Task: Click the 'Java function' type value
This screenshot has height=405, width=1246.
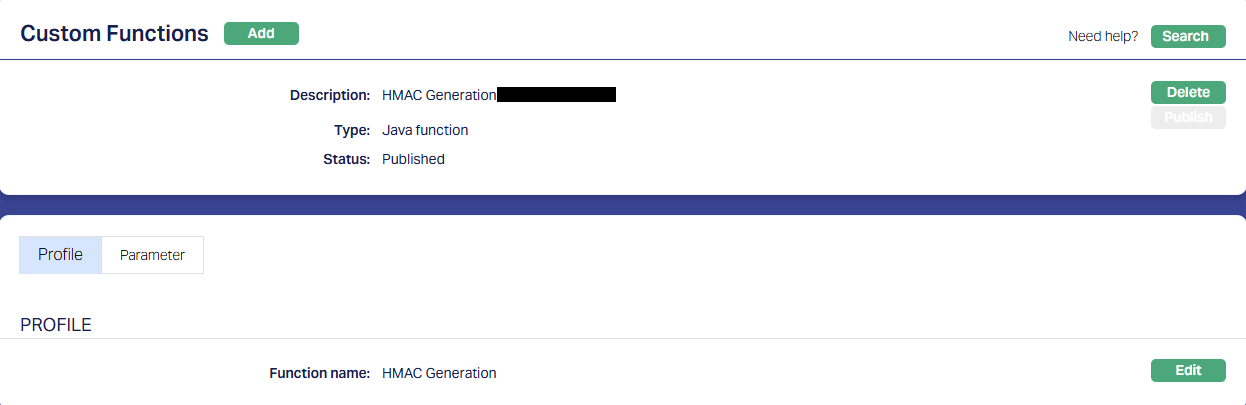Action: pyautogui.click(x=425, y=130)
